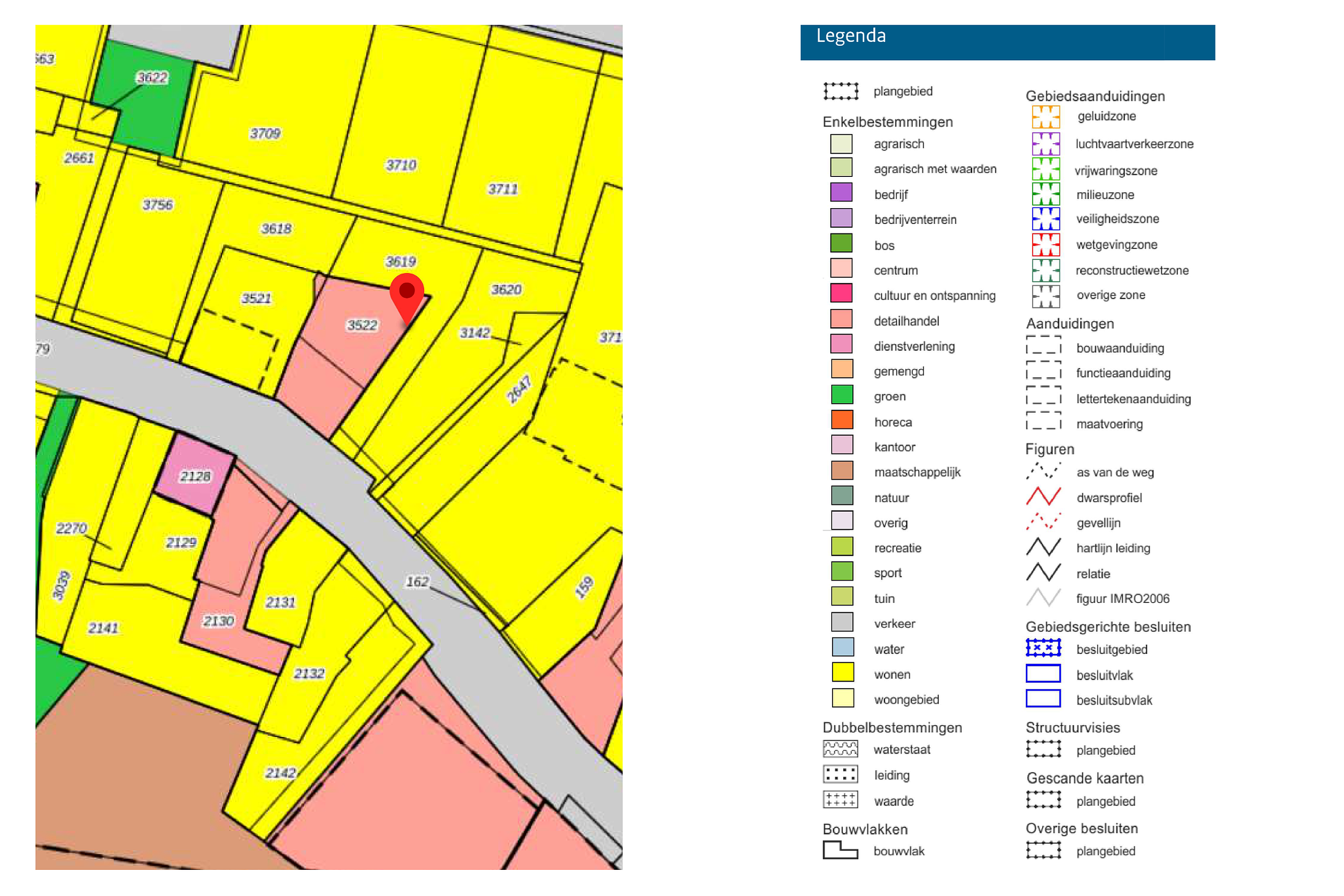Click the luchtvaartverkeerzone purple legend icon
Screen dimensions: 1344x896
tap(1046, 143)
